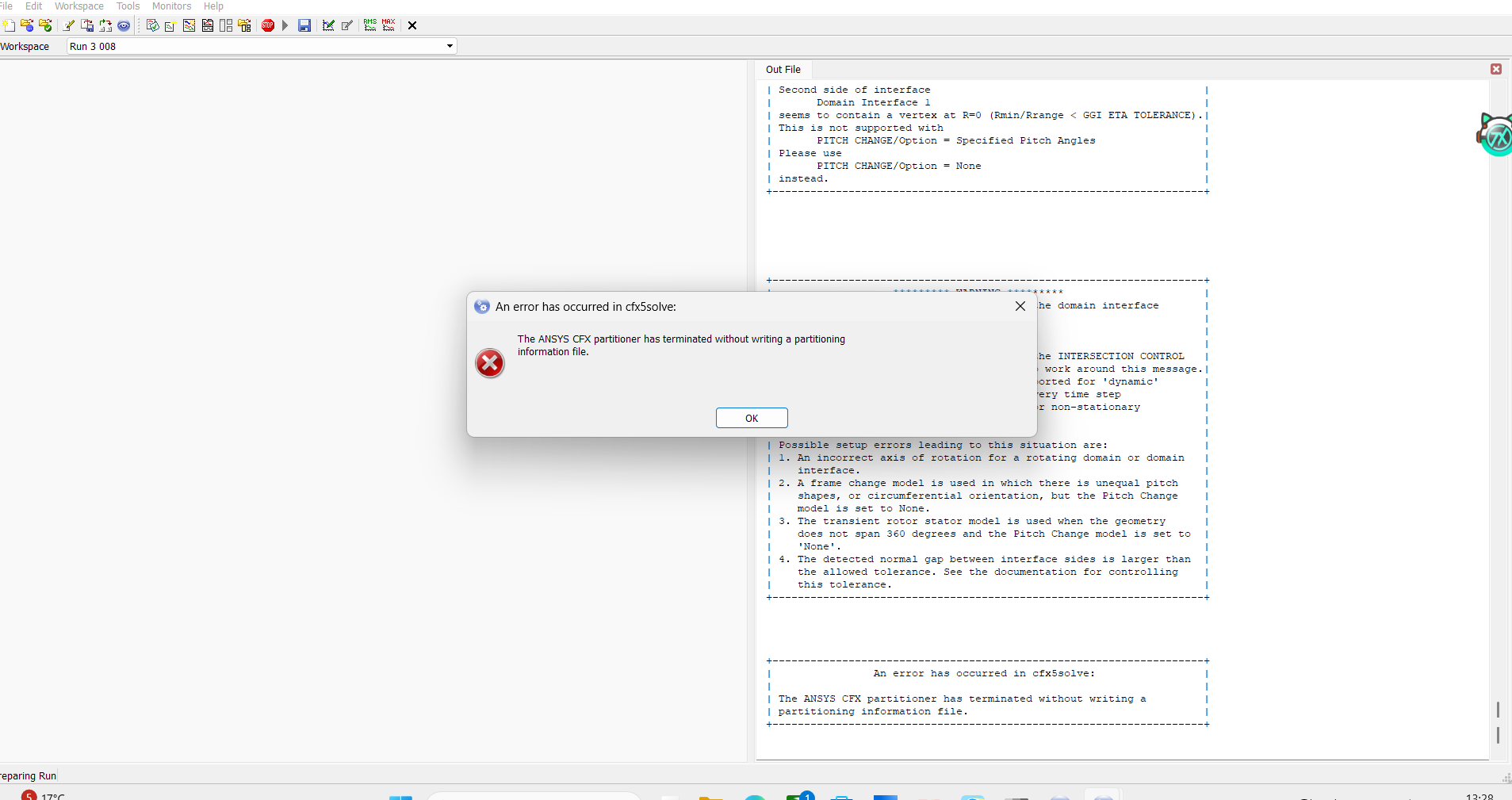Toggle RMS residual display icon
The width and height of the screenshot is (1512, 800).
click(x=370, y=25)
